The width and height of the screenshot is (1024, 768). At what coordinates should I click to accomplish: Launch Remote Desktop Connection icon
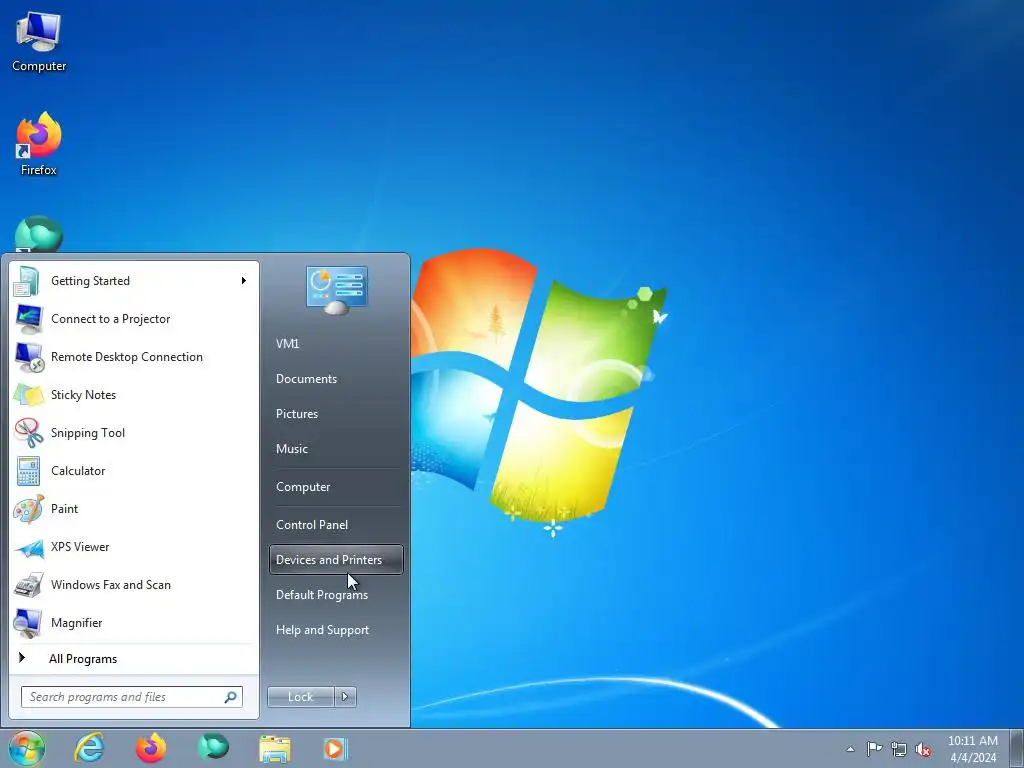28,357
